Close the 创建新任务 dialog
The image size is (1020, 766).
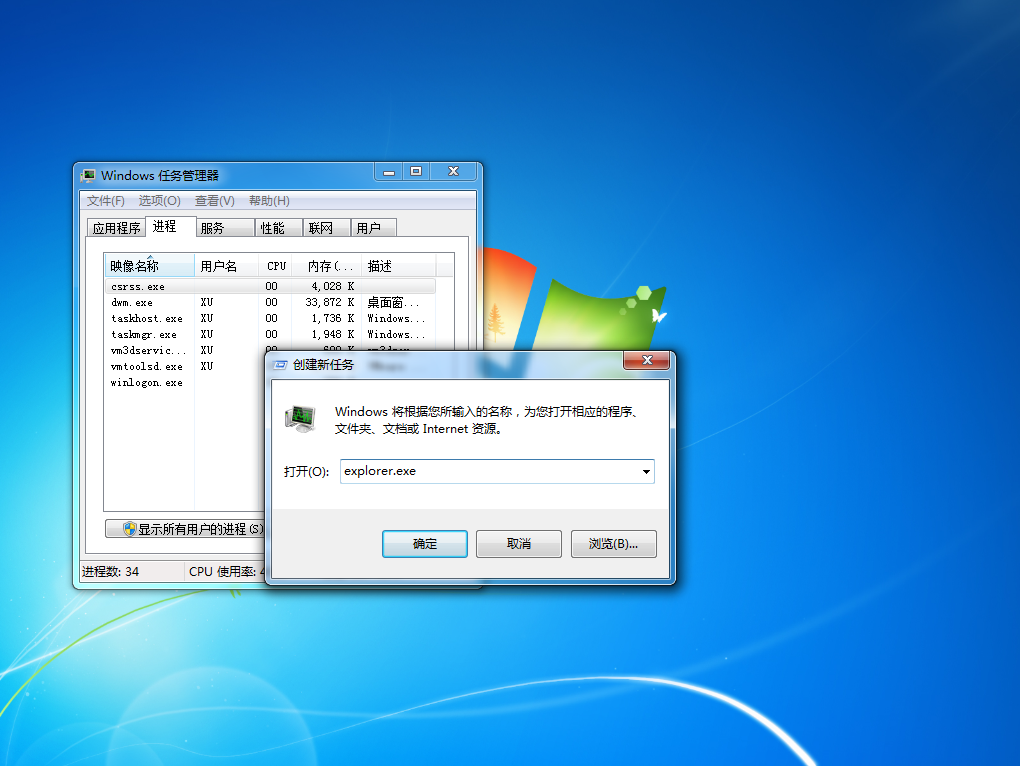(647, 360)
